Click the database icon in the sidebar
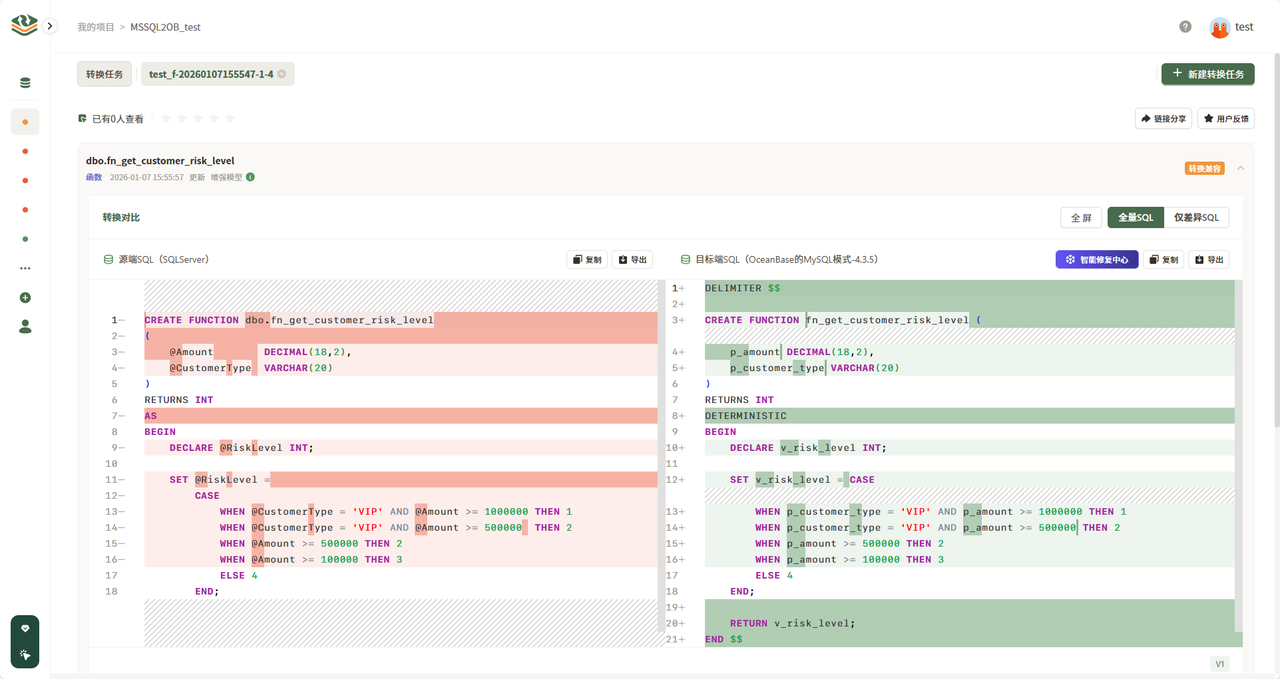The height and width of the screenshot is (679, 1280). (25, 83)
